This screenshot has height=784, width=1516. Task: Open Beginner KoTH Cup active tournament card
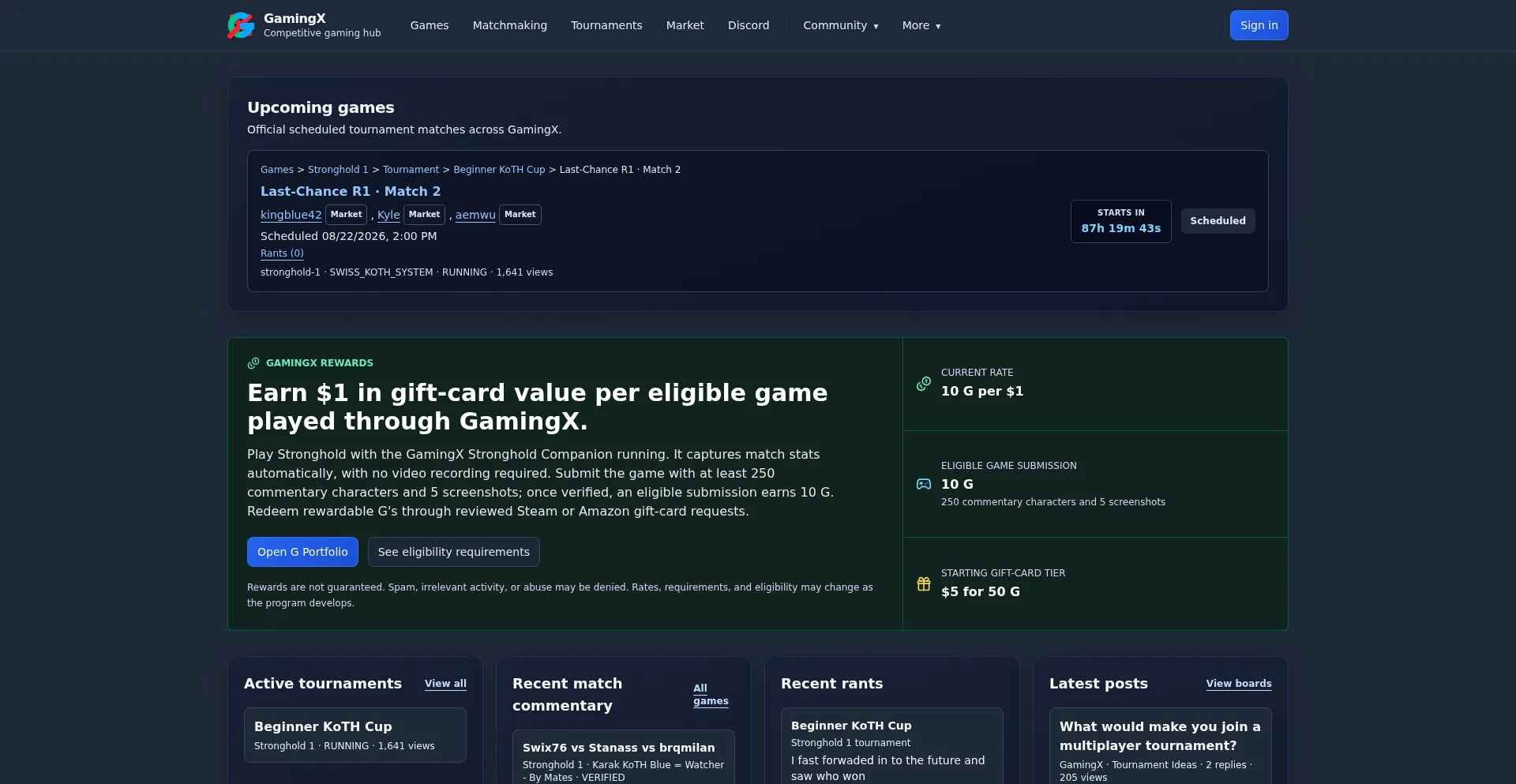click(x=355, y=735)
